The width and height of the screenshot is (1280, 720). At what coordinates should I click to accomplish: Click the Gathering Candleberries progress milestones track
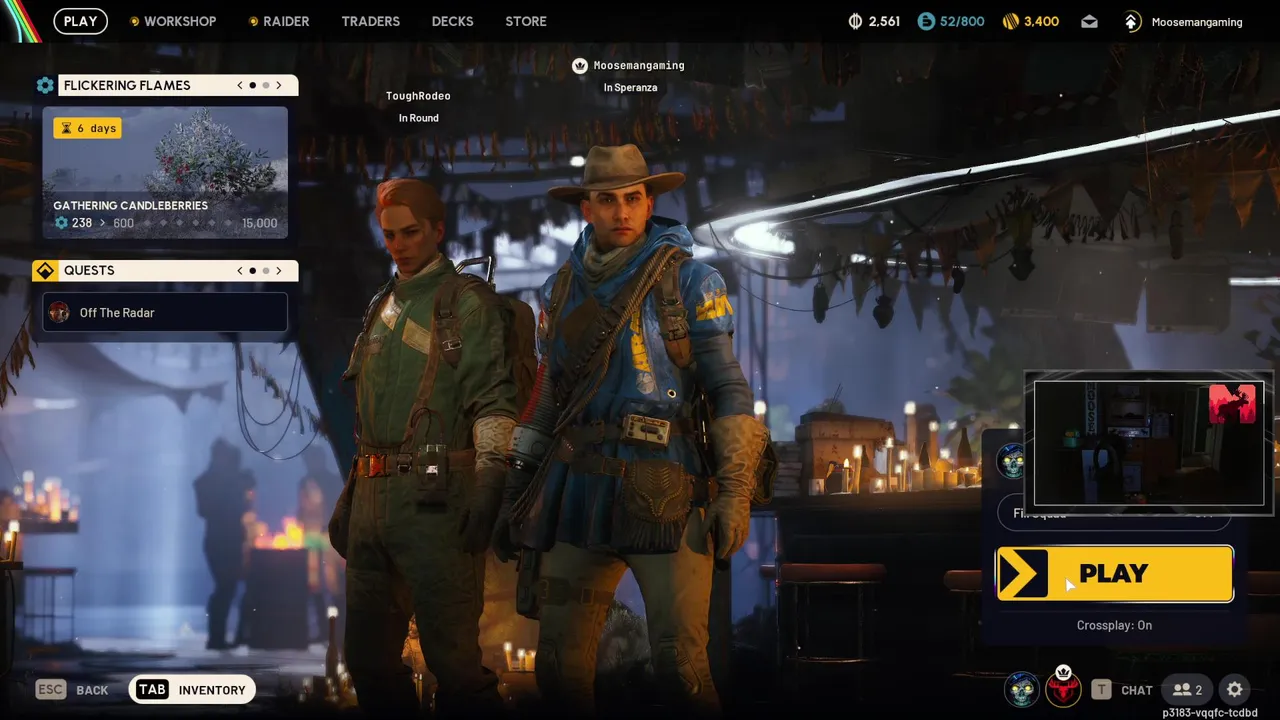click(x=187, y=223)
